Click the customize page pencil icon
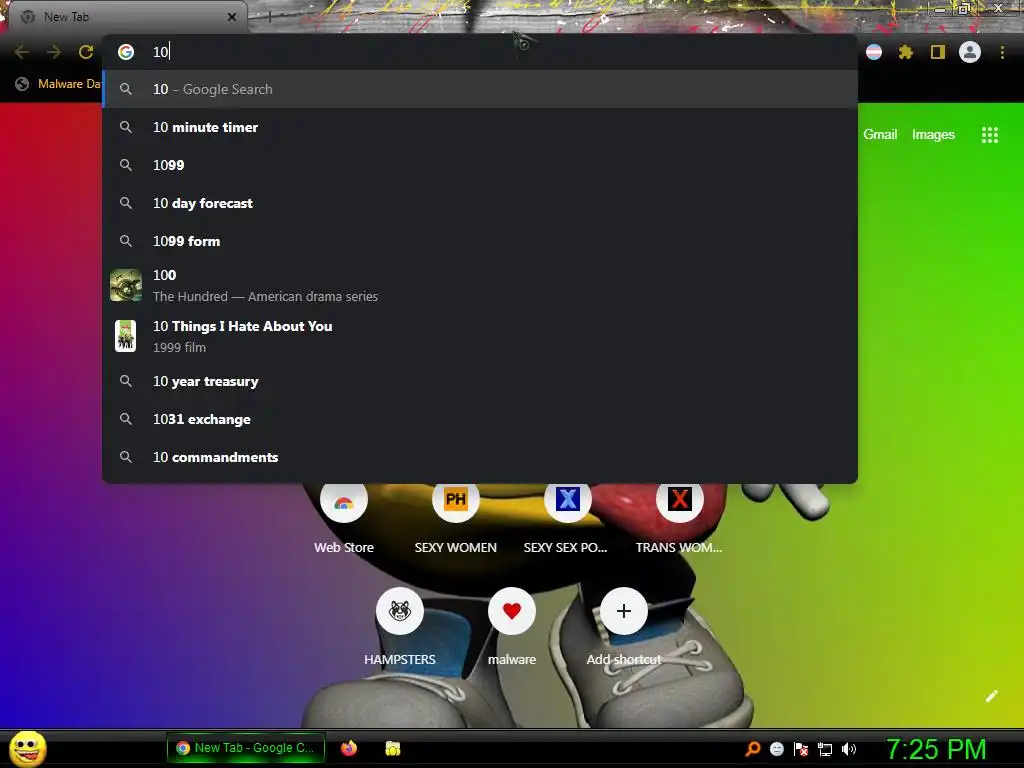 (991, 696)
